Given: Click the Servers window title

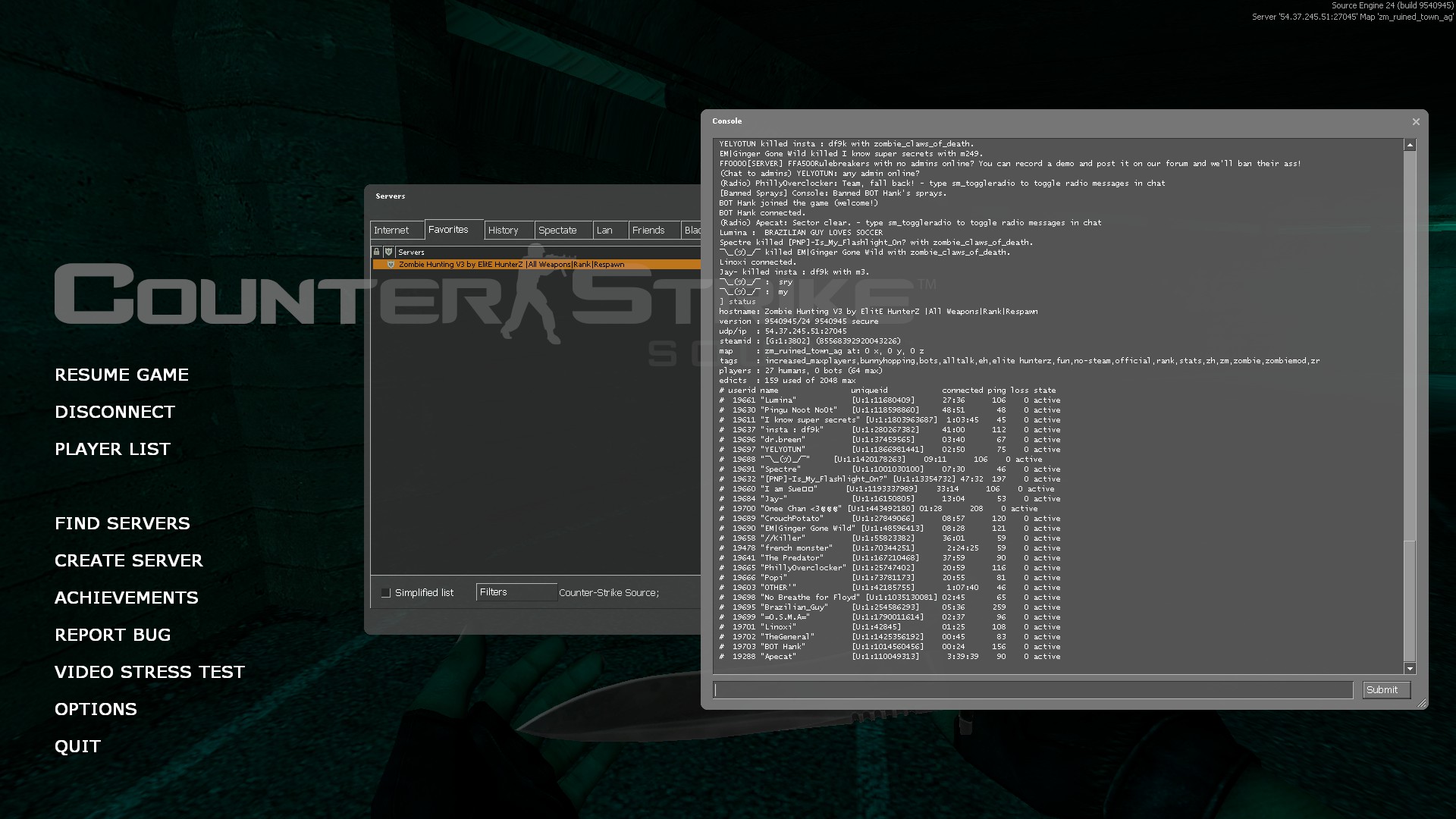Looking at the screenshot, I should tap(391, 196).
